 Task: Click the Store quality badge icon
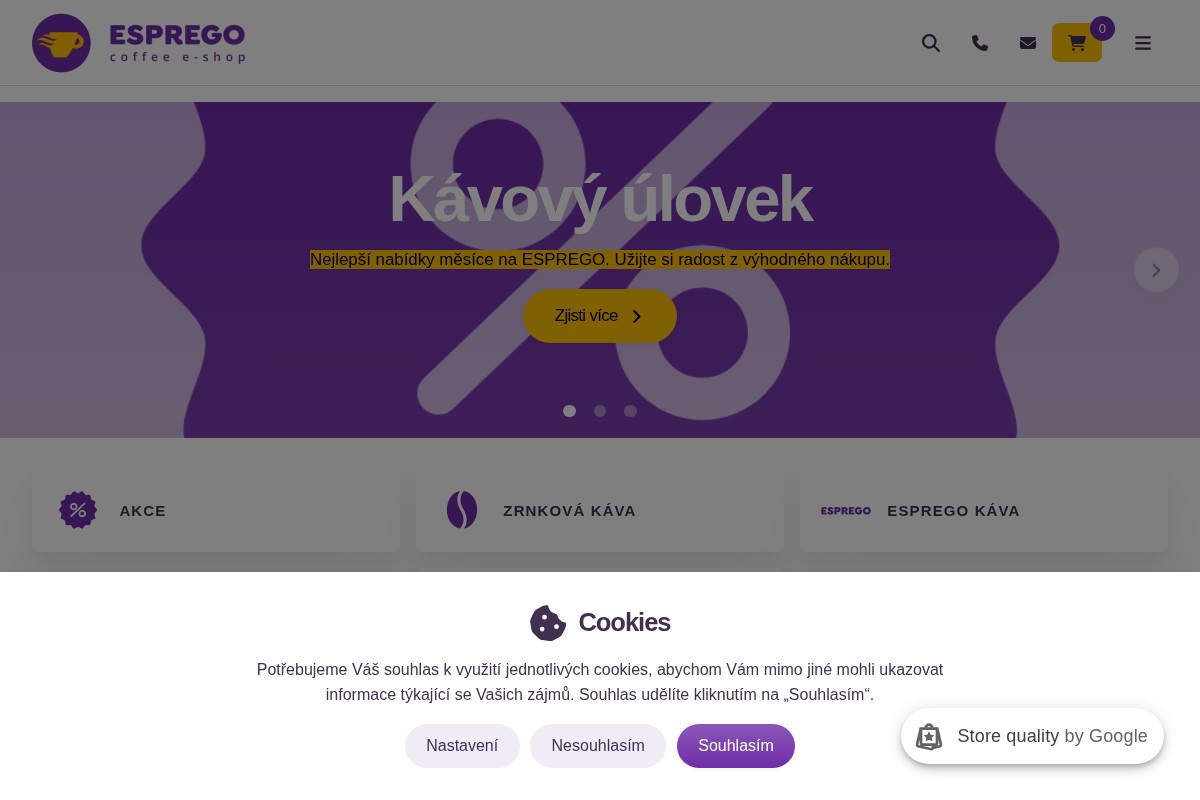point(929,737)
